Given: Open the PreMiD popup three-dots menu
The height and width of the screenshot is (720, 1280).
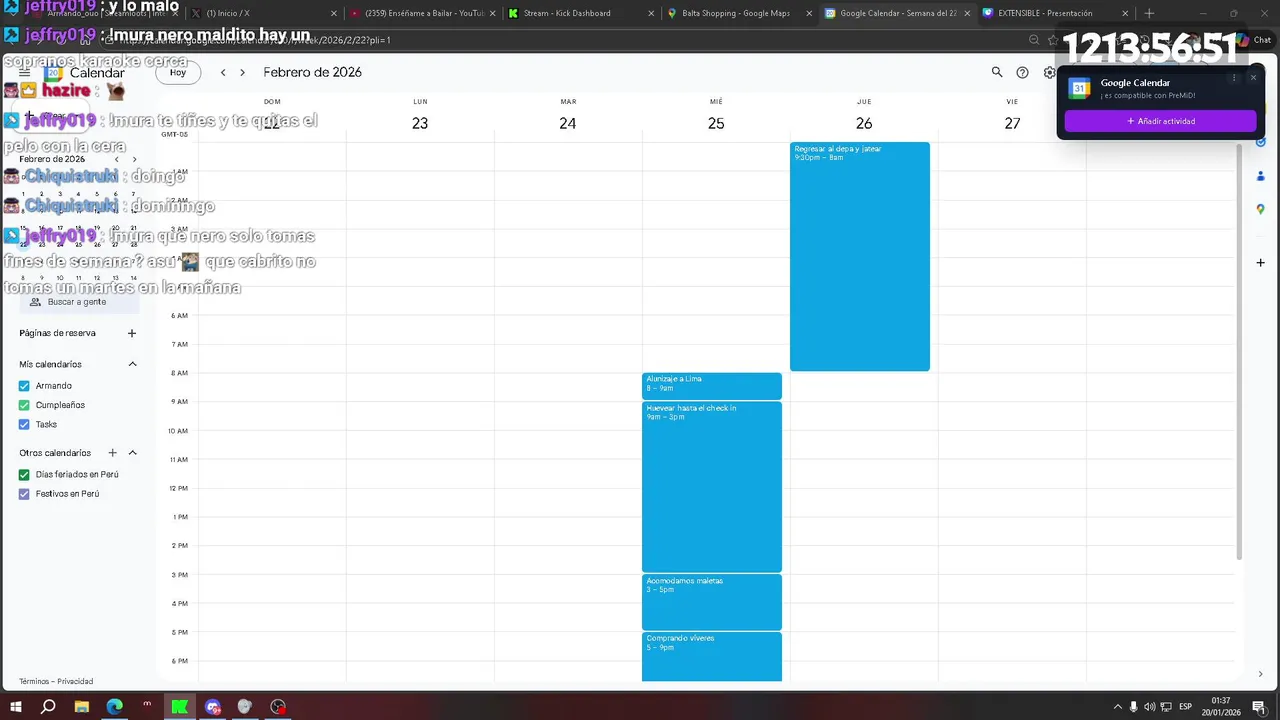Looking at the screenshot, I should [x=1234, y=78].
